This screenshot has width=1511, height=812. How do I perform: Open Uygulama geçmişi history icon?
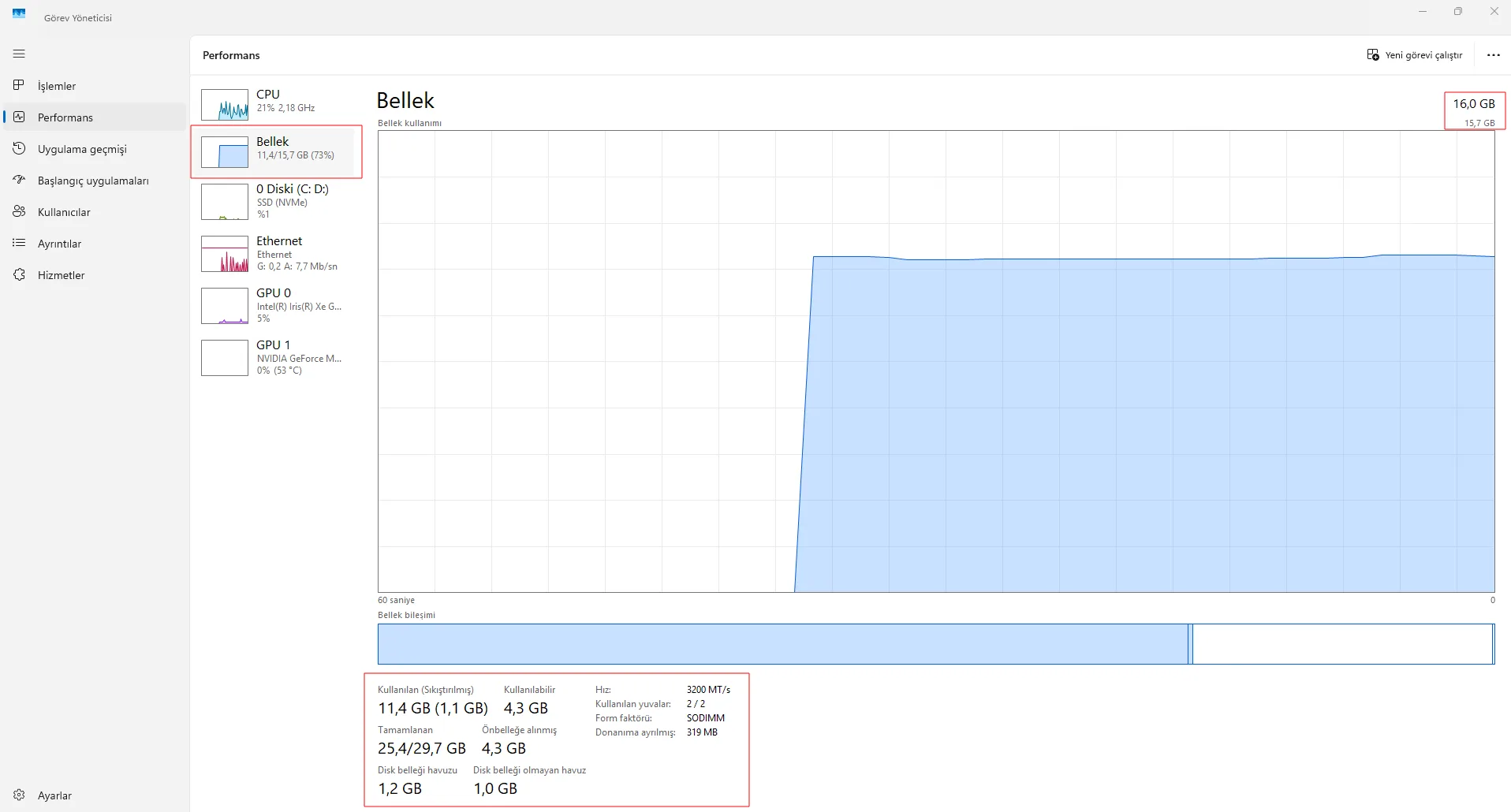pos(19,148)
